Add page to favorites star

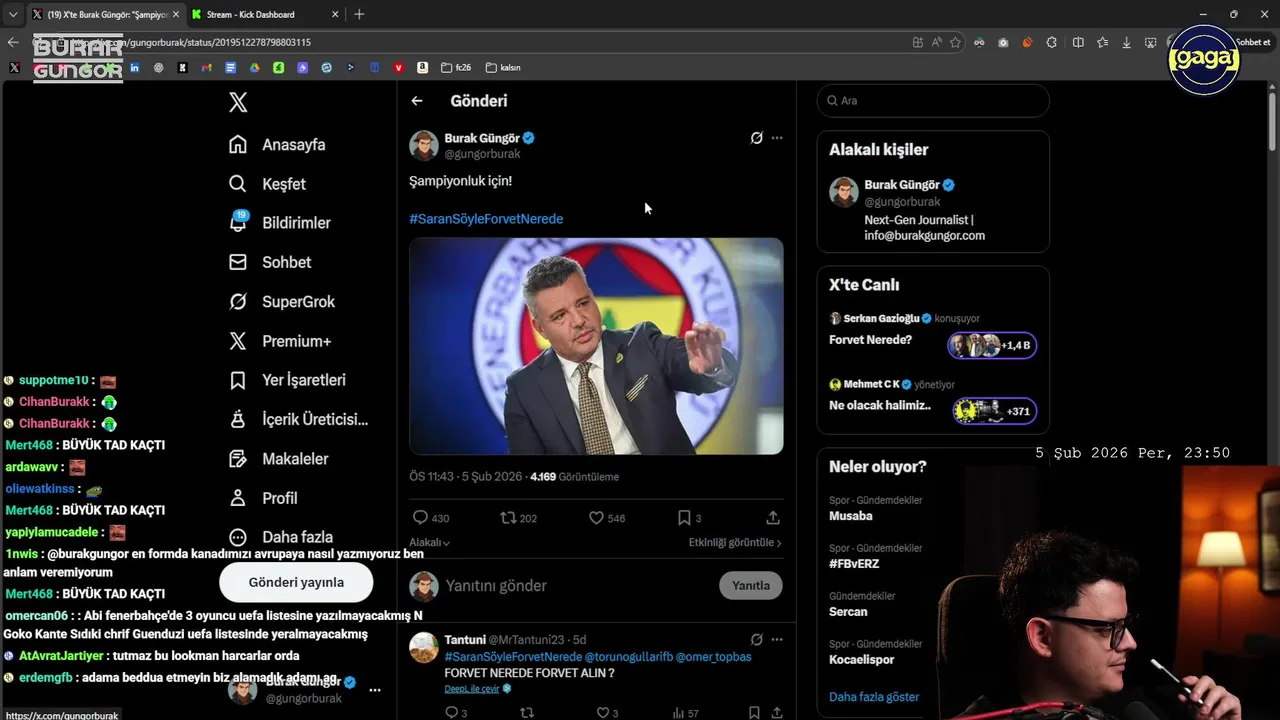coord(955,42)
